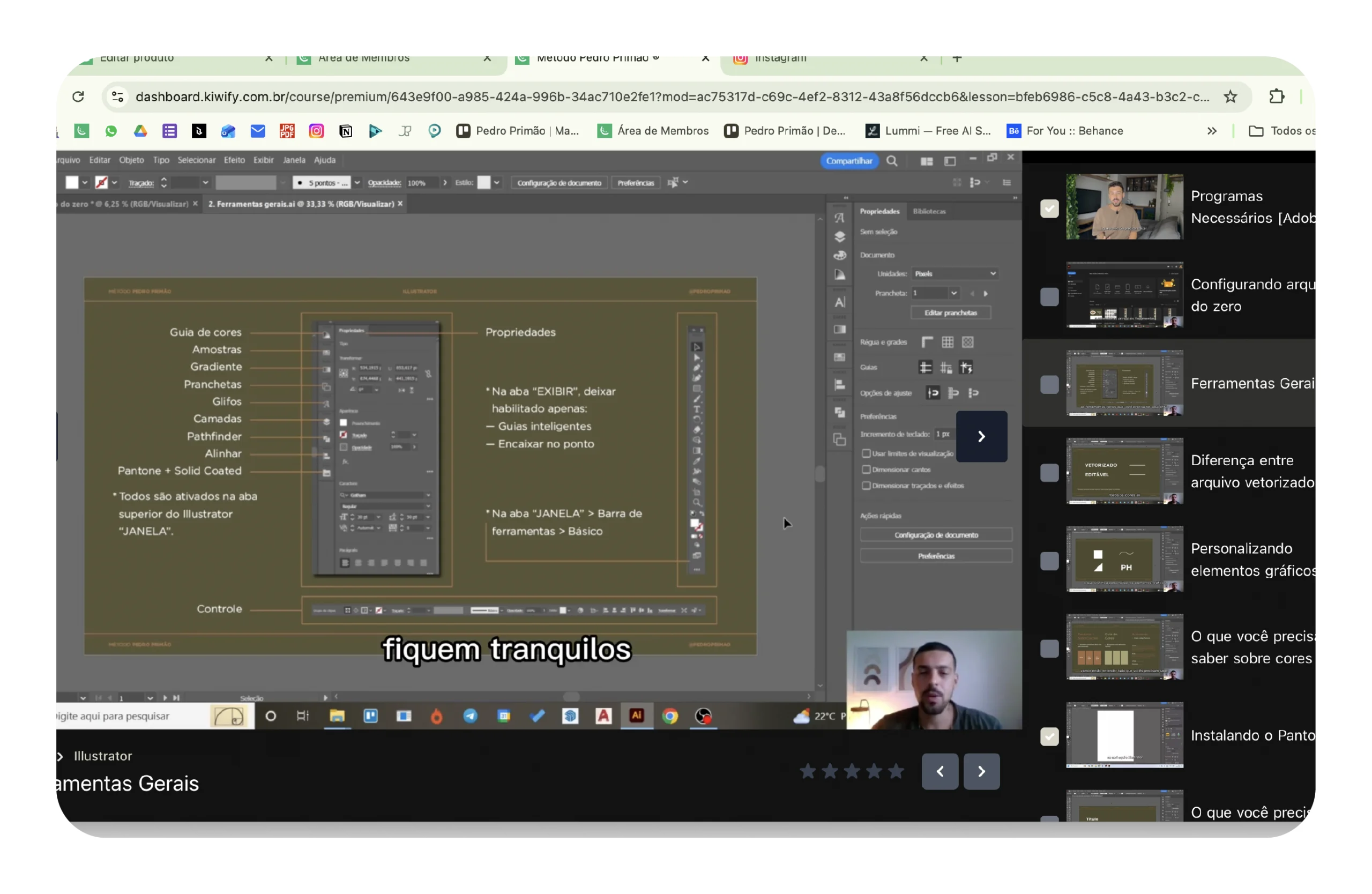Check the Personalizando elementos gráficos lesson box
The image size is (1372, 894).
(1049, 561)
